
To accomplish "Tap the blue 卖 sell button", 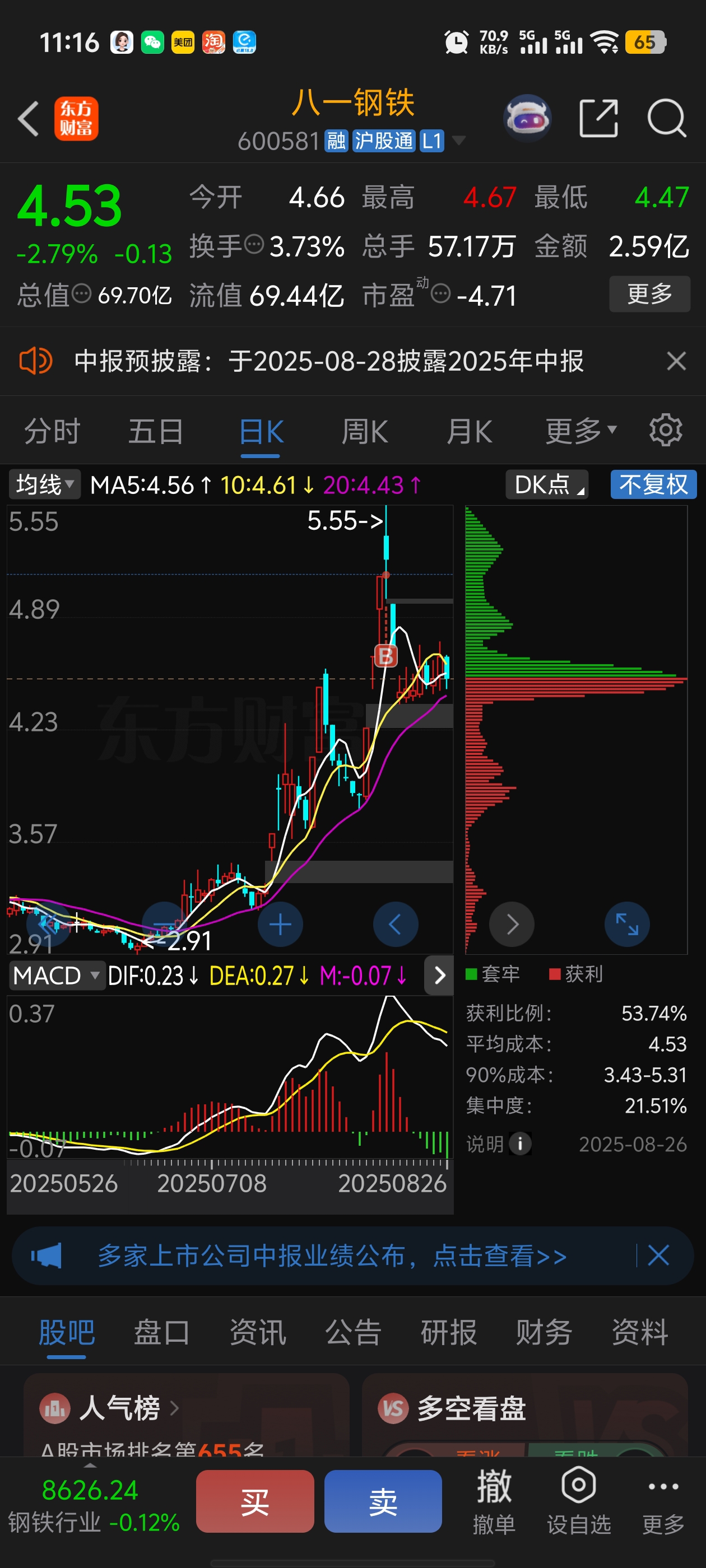I will click(383, 1501).
